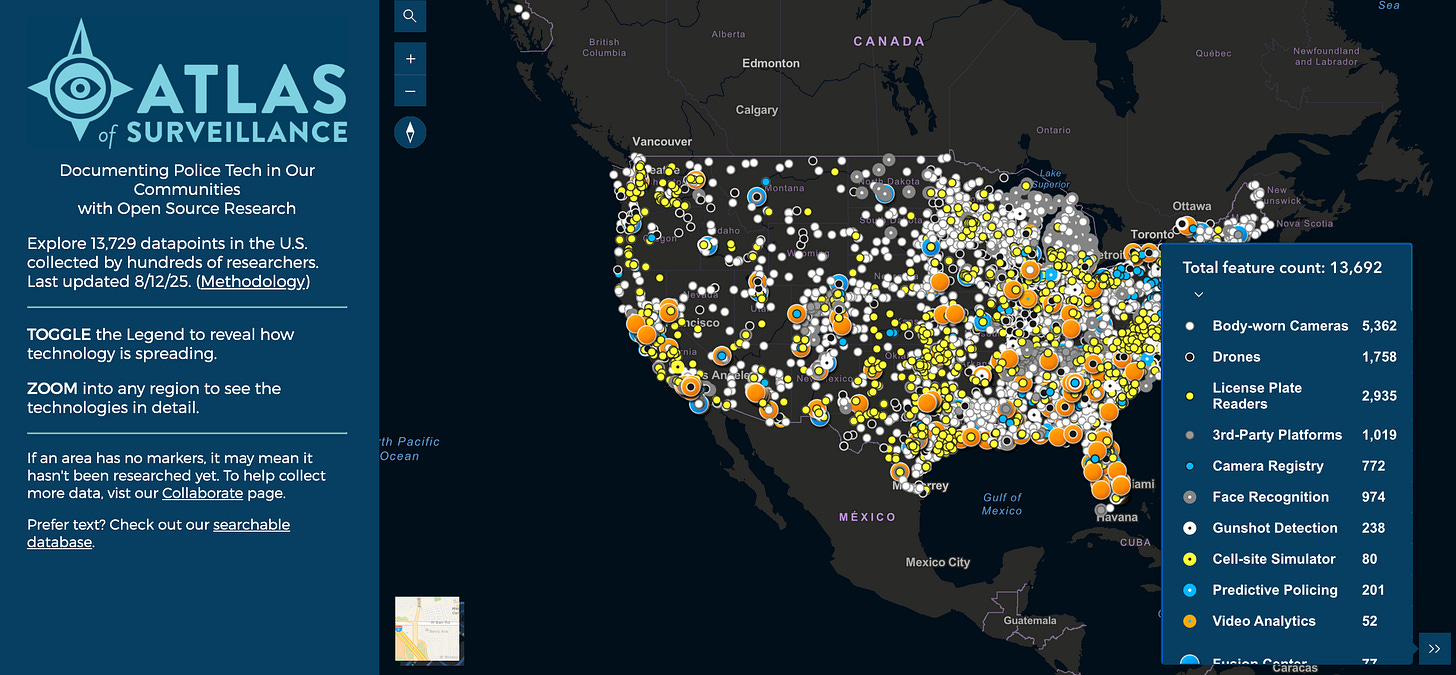
Task: Click the Video Analytics orange ring symbol
Action: (x=1189, y=621)
